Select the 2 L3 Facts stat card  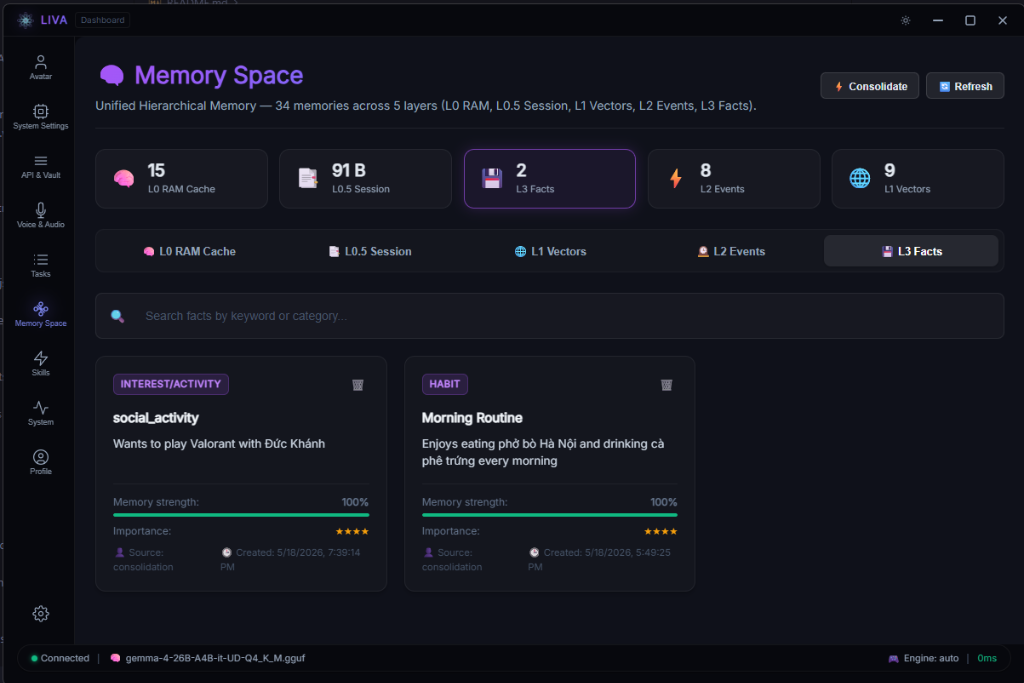pos(550,179)
